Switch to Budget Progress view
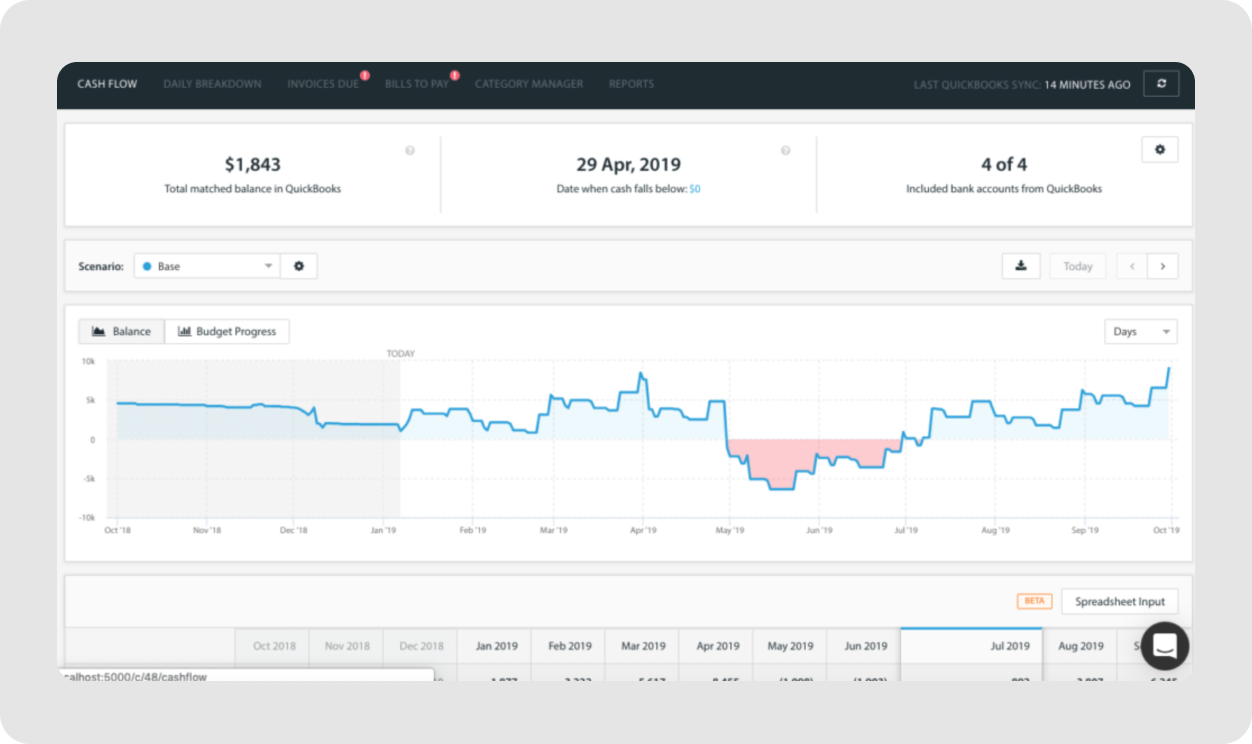The image size is (1252, 744). 227,331
